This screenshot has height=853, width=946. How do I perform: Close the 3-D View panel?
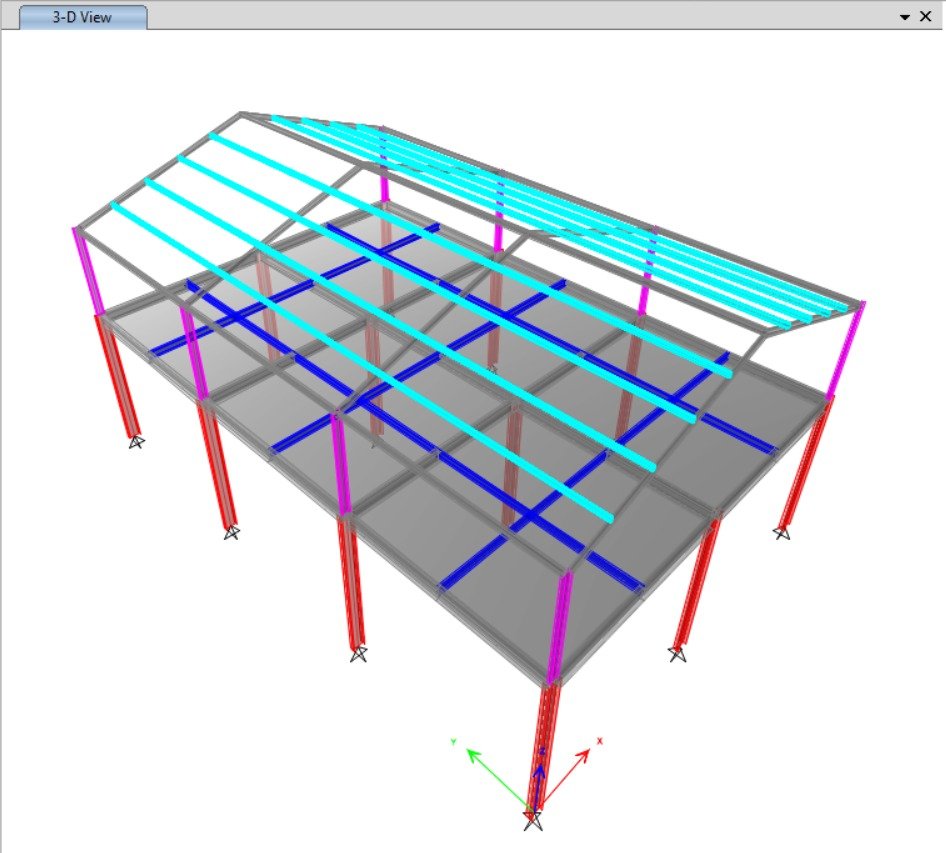pyautogui.click(x=925, y=17)
